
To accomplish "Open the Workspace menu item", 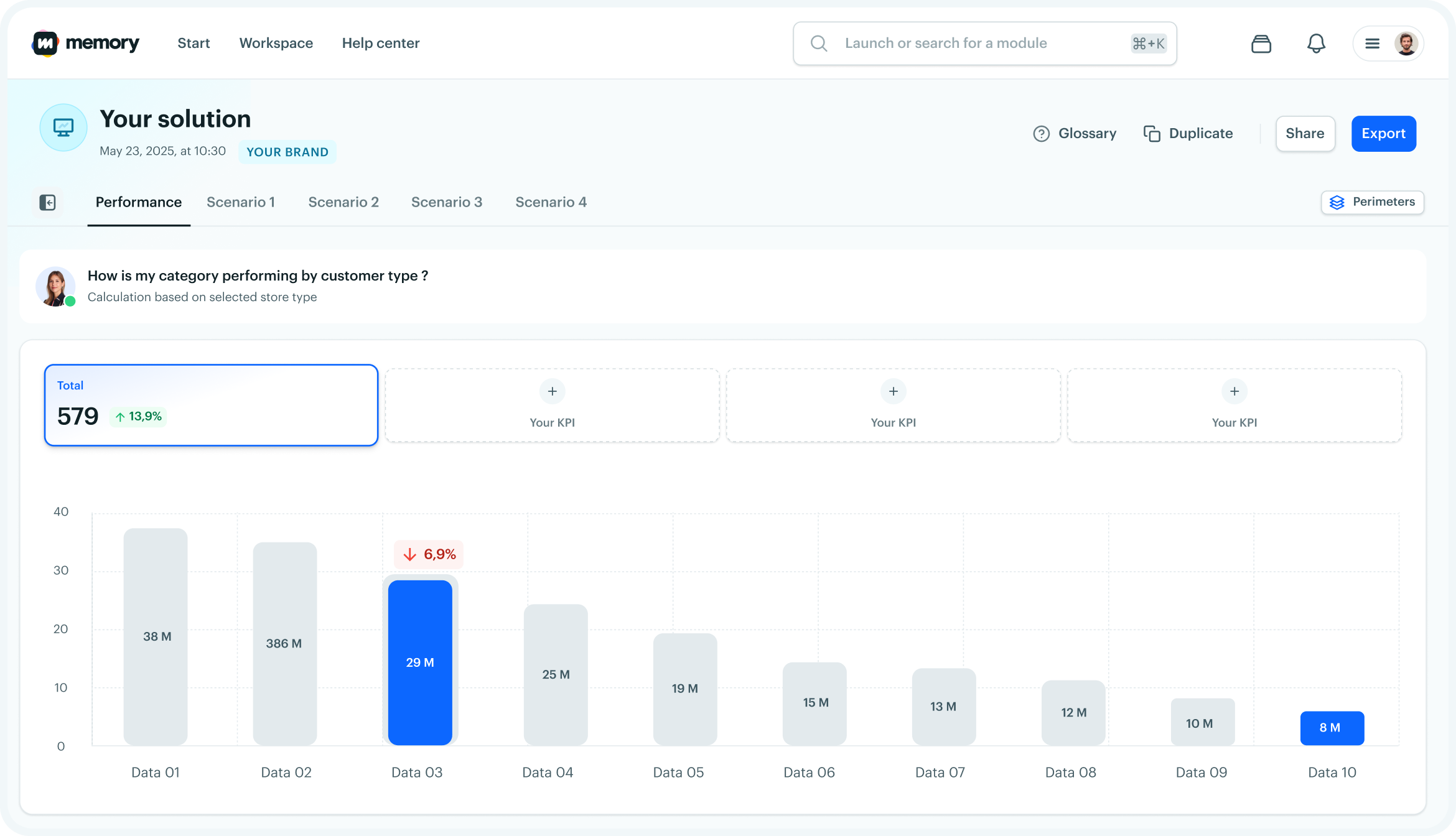I will tap(276, 44).
